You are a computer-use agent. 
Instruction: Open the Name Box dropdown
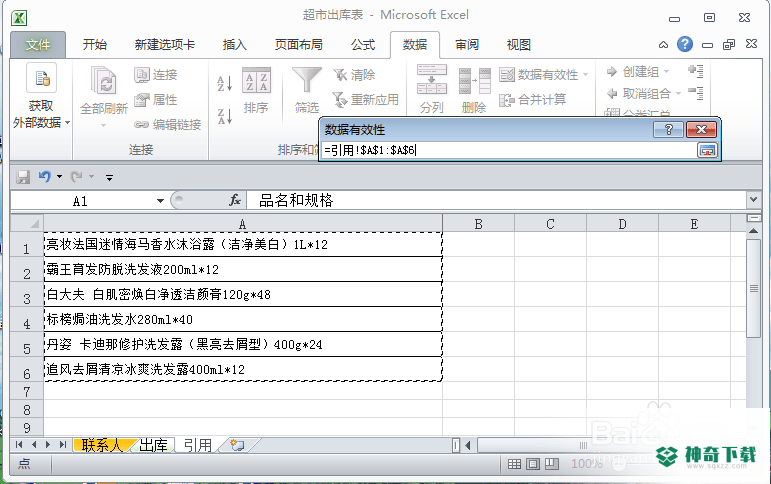160,201
